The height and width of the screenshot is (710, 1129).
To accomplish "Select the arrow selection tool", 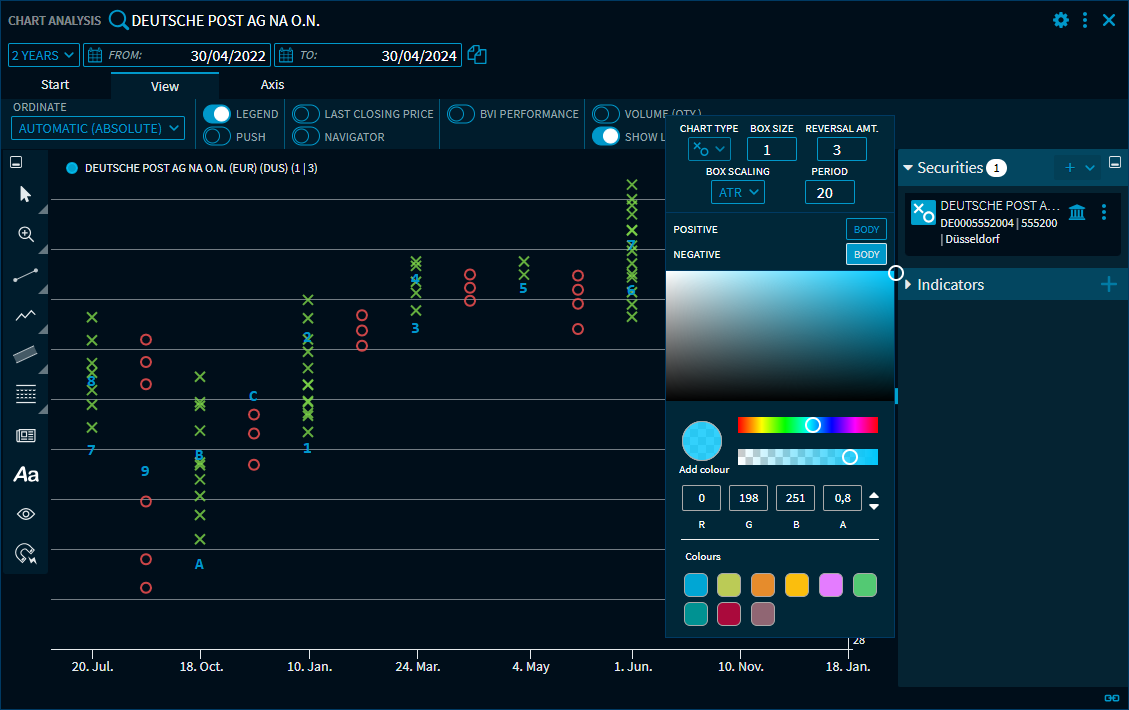I will click(25, 195).
